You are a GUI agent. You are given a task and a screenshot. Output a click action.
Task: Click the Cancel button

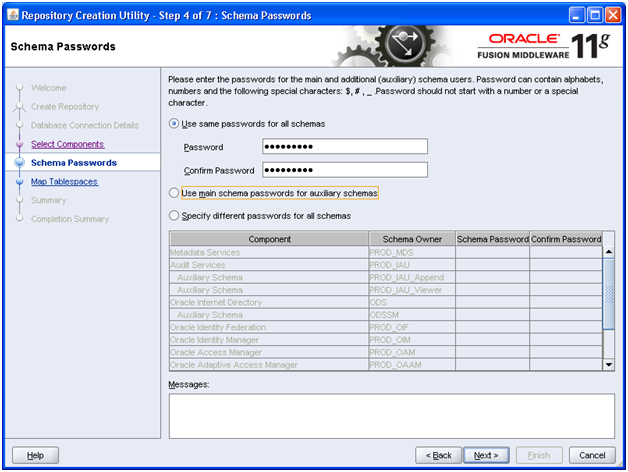[592, 455]
